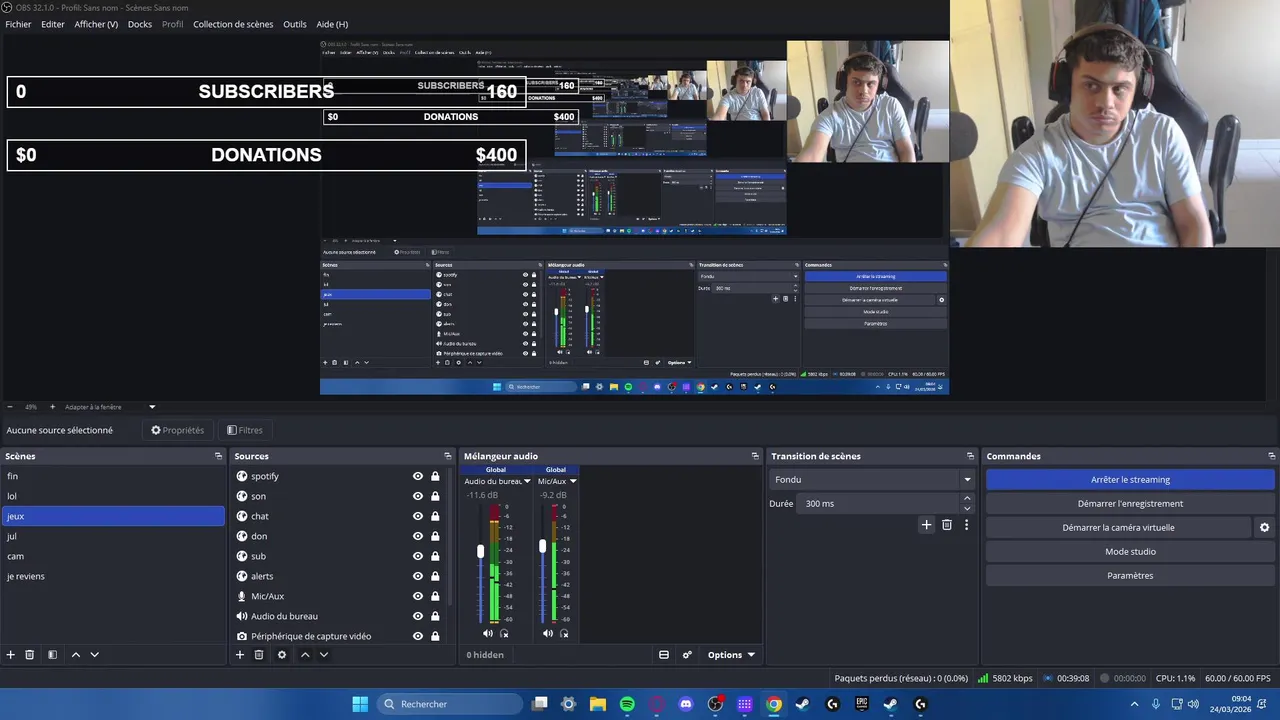Open the Collection de scènes menu
The width and height of the screenshot is (1280, 720).
click(x=233, y=24)
